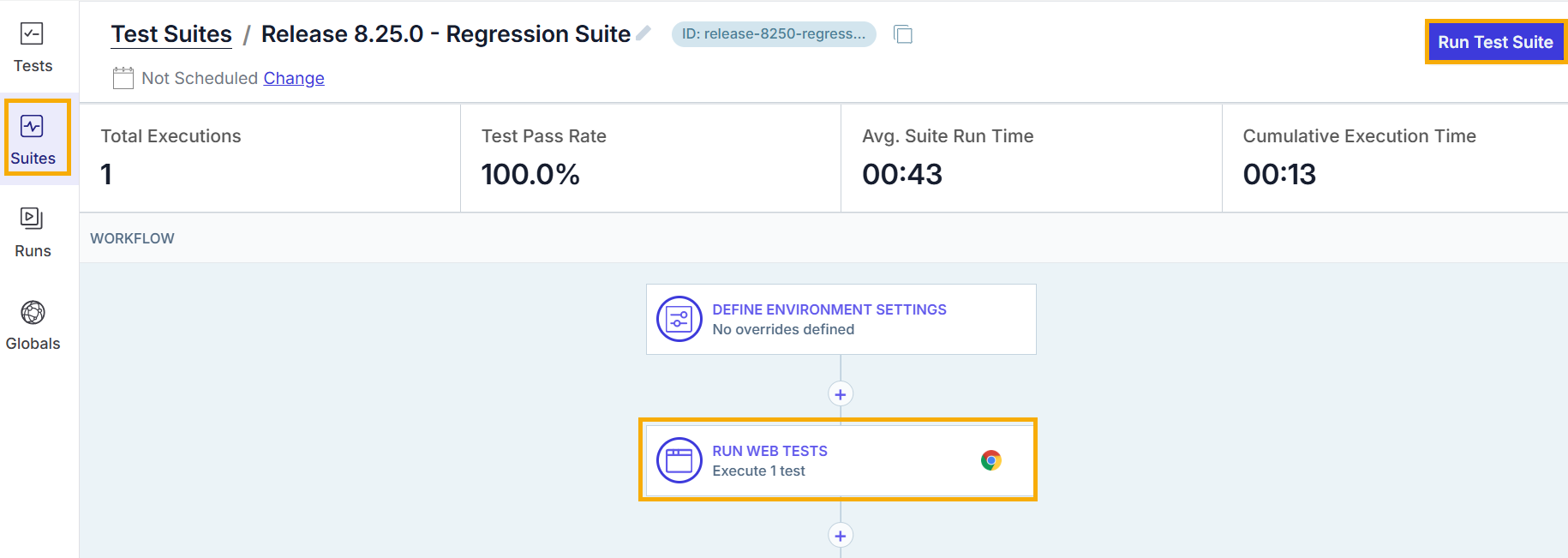Navigate to Test Suites breadcrumb
Viewport: 1568px width, 558px height.
[171, 34]
